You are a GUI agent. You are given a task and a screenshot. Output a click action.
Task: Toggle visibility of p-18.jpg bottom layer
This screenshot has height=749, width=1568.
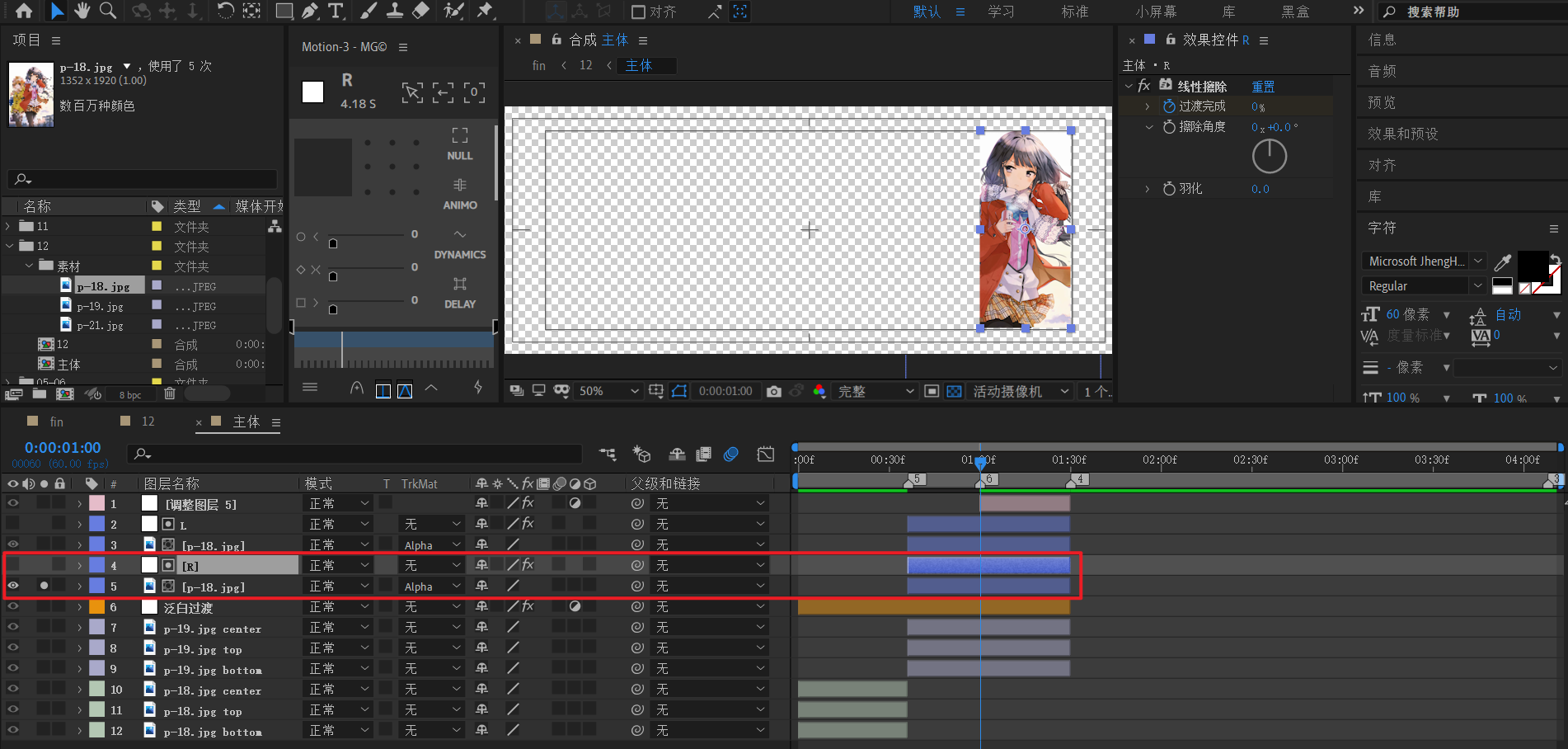pos(13,730)
